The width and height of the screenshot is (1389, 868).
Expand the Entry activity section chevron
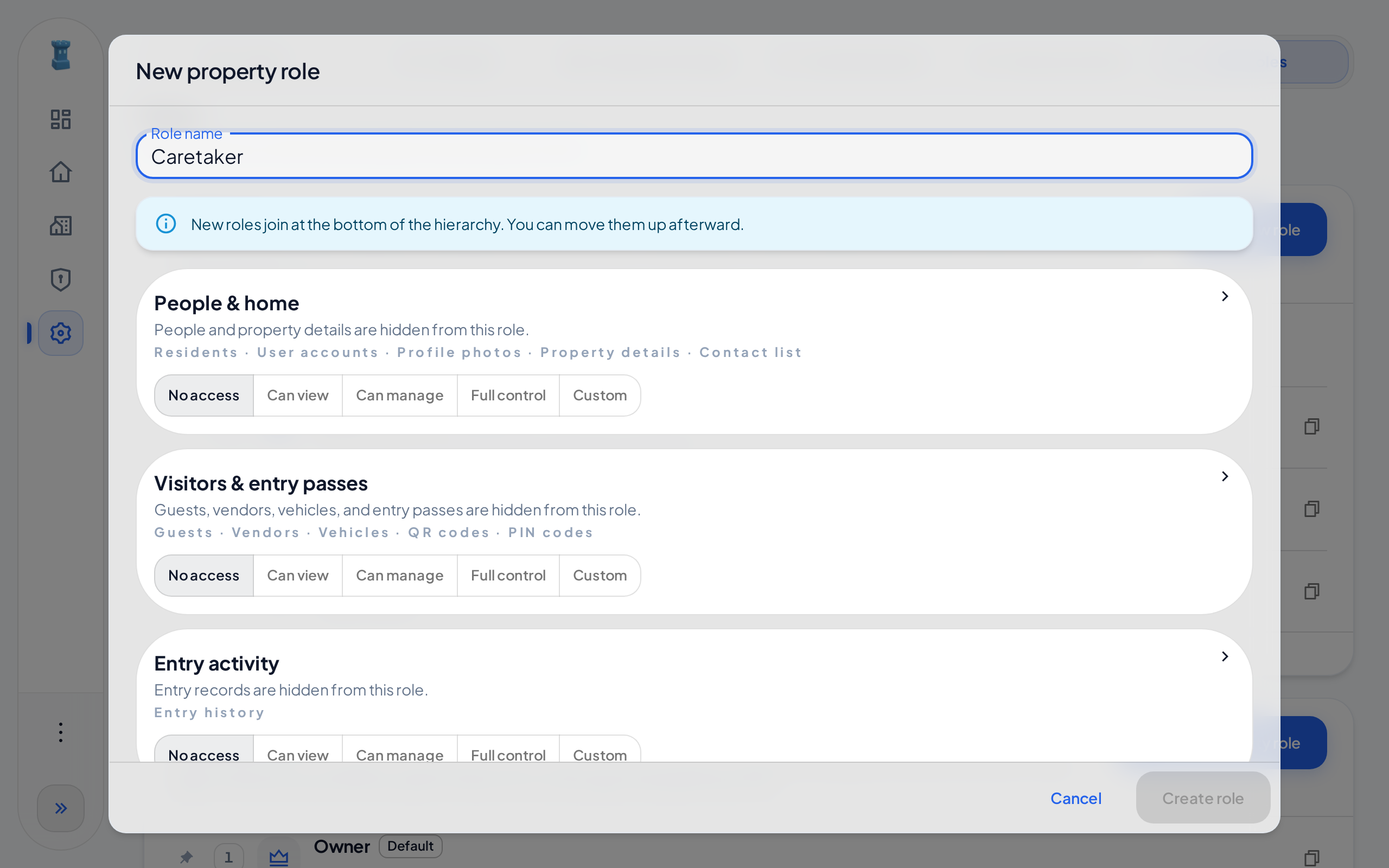[x=1224, y=657]
